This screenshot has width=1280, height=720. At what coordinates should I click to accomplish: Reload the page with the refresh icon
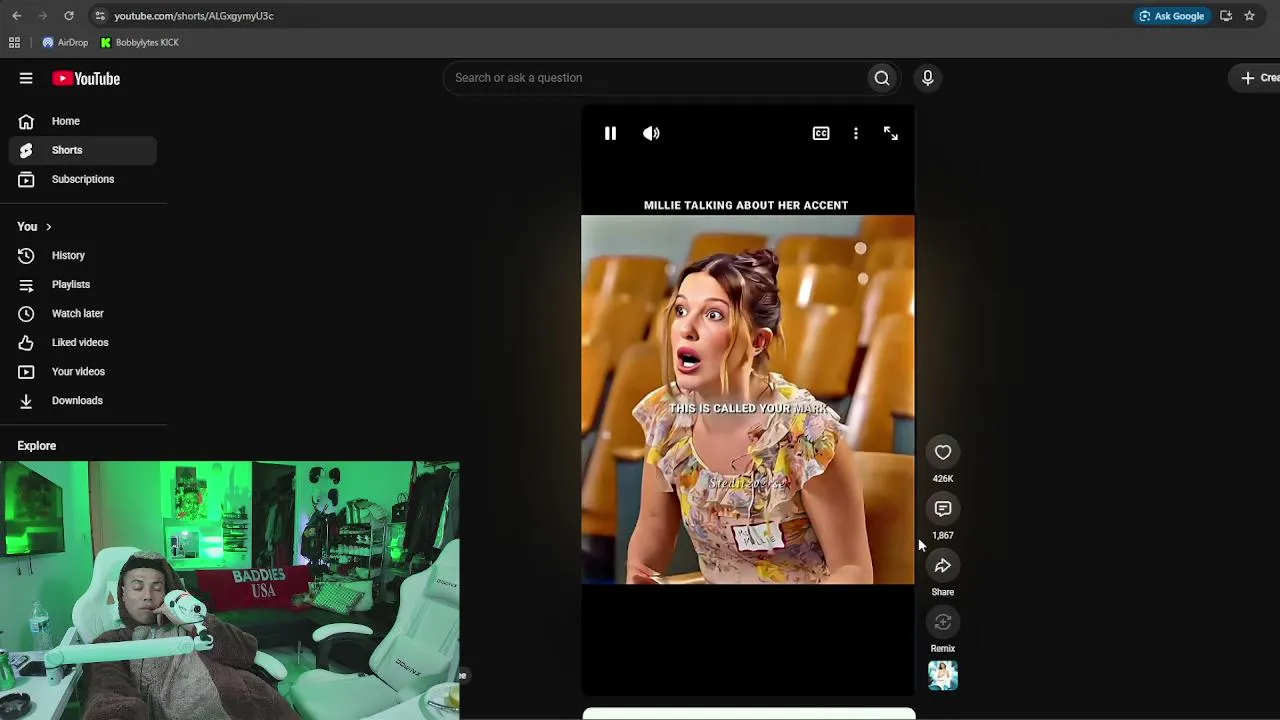coord(69,16)
